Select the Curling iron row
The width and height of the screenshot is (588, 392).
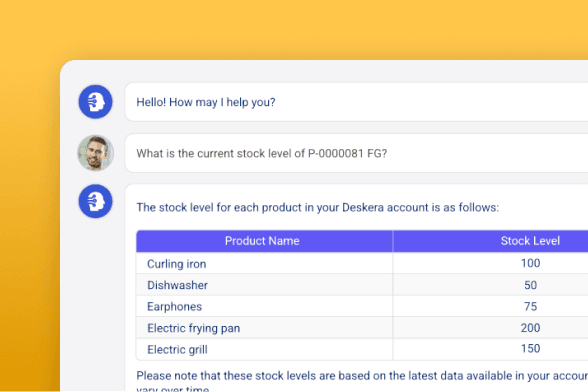[x=362, y=263]
